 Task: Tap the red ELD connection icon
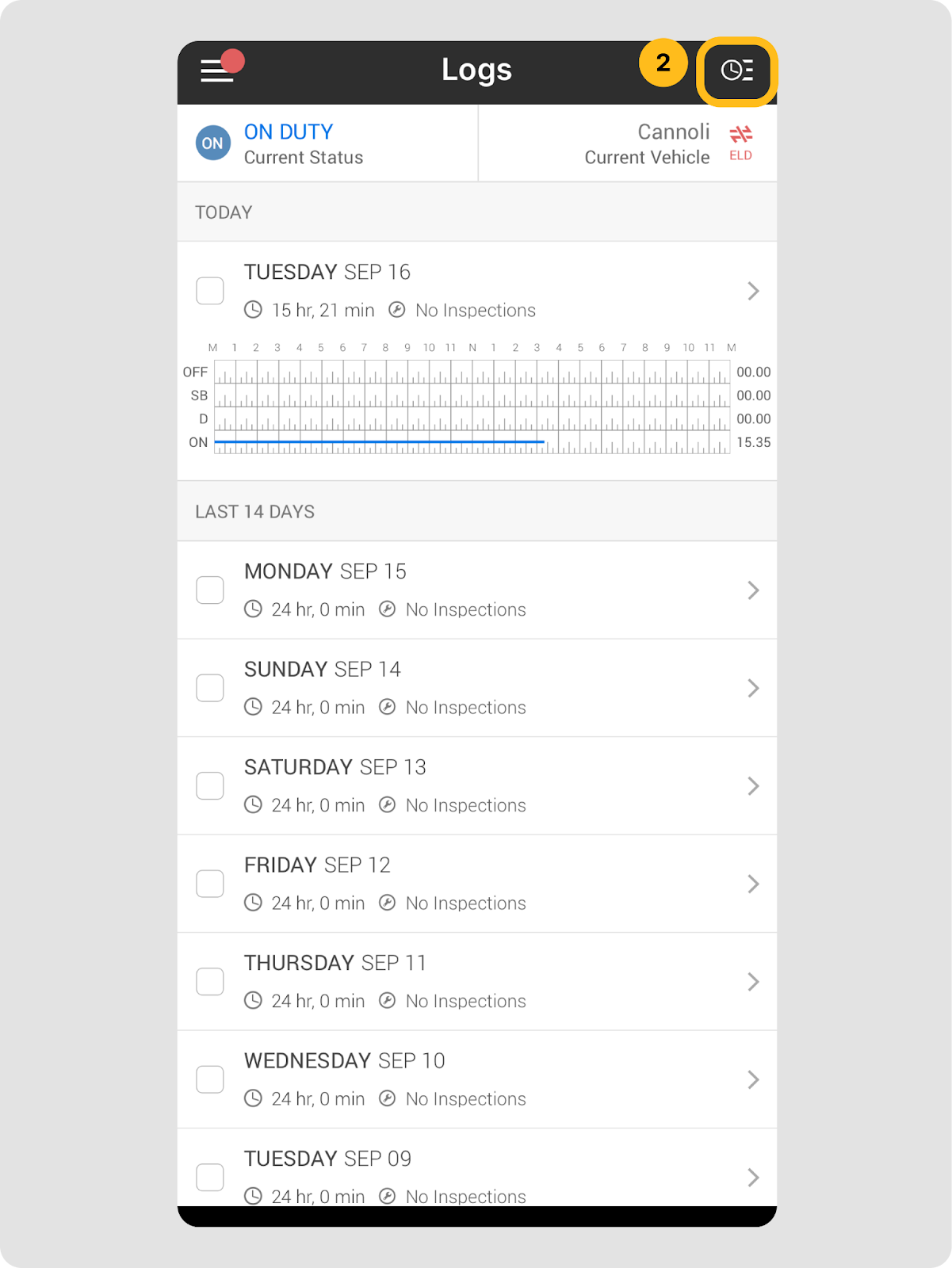740,134
